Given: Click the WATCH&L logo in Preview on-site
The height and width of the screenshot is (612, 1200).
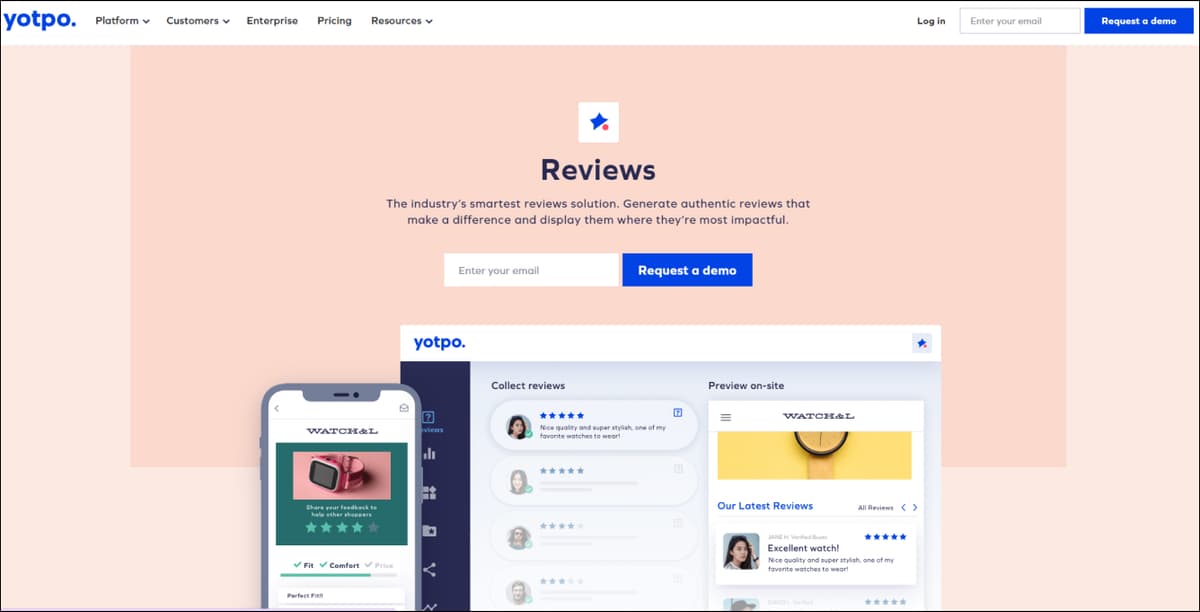Looking at the screenshot, I should [818, 416].
